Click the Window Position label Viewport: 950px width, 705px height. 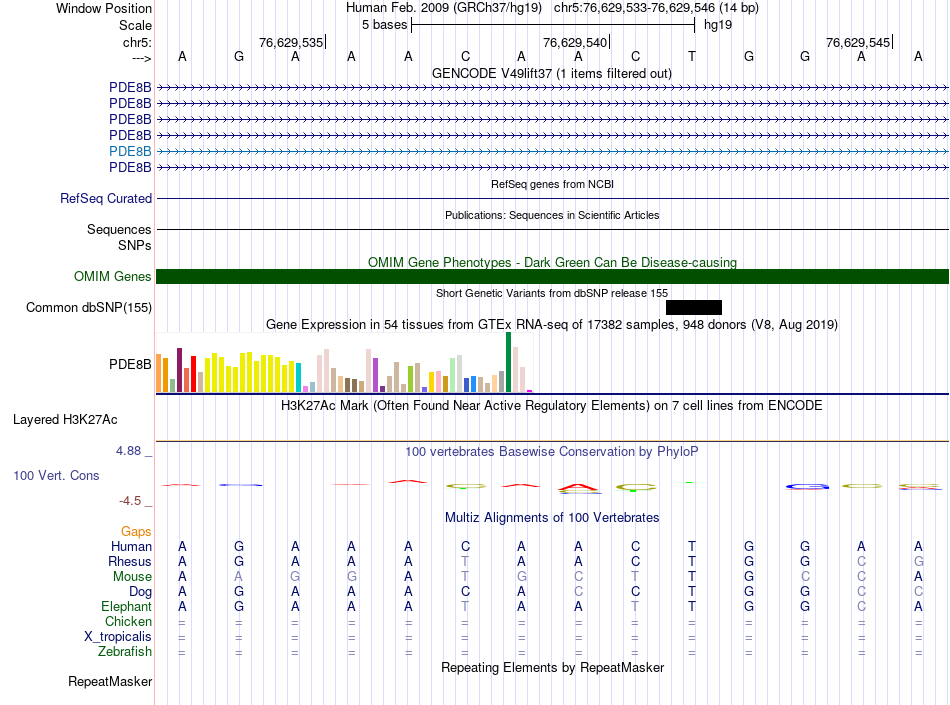(x=104, y=8)
